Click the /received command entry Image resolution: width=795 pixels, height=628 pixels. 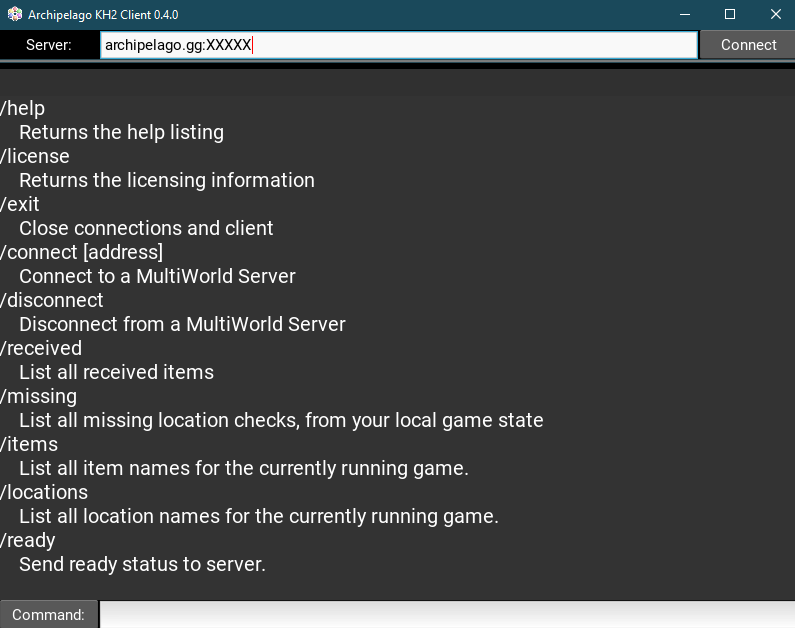(x=41, y=348)
